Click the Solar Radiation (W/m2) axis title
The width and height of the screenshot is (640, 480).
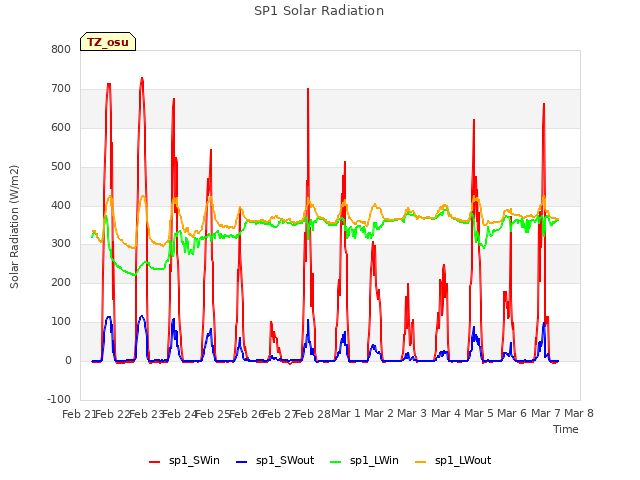(14, 227)
